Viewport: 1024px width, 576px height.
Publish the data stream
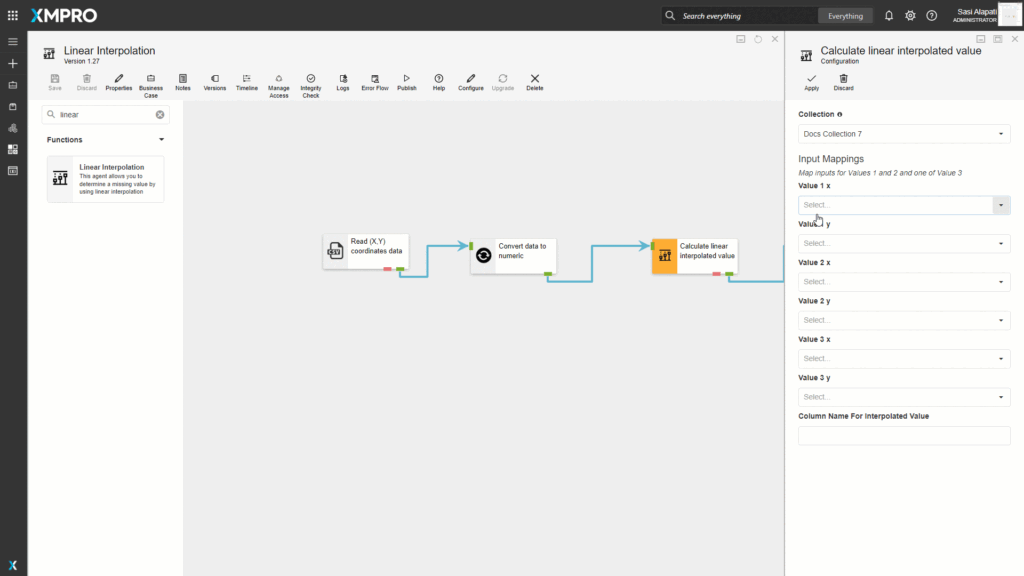pos(406,81)
